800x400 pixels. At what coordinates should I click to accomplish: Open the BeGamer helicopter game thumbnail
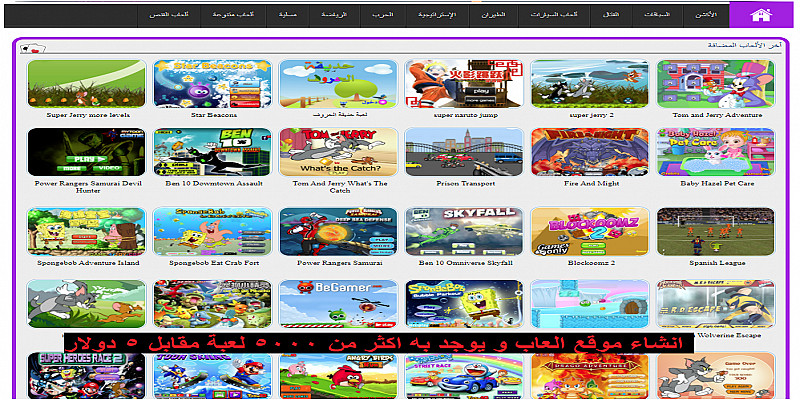(338, 304)
